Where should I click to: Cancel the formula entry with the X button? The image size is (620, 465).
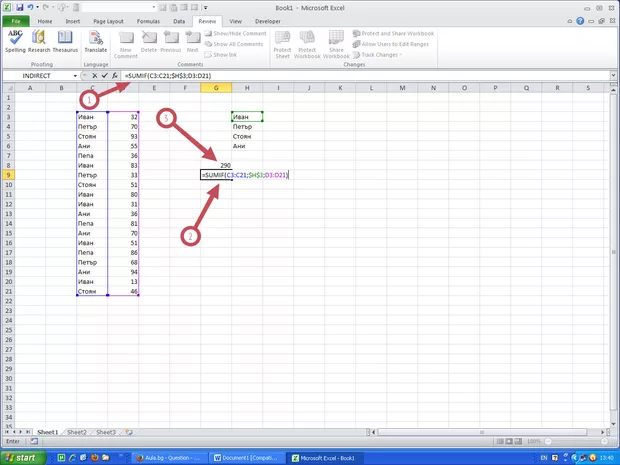click(x=93, y=76)
